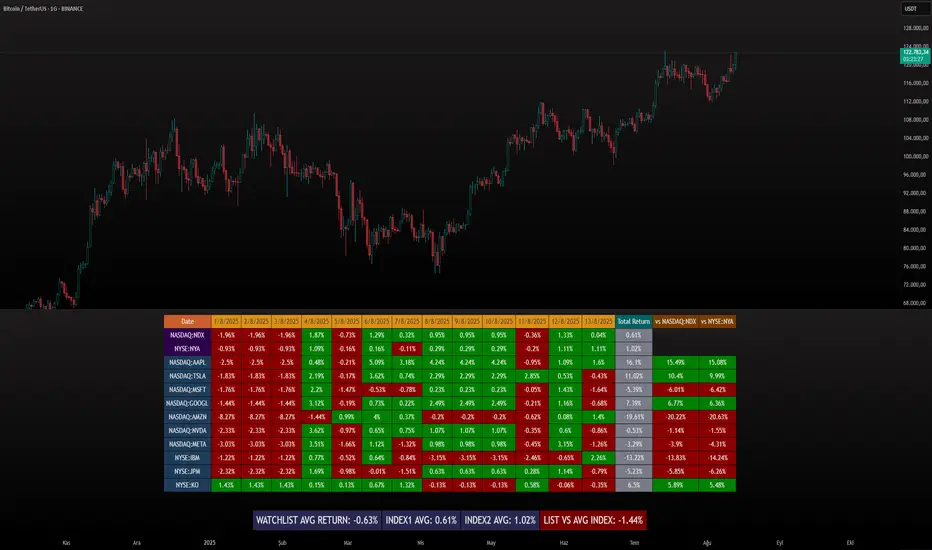The image size is (932, 550).
Task: Select the Total Return column header
Action: click(x=634, y=322)
